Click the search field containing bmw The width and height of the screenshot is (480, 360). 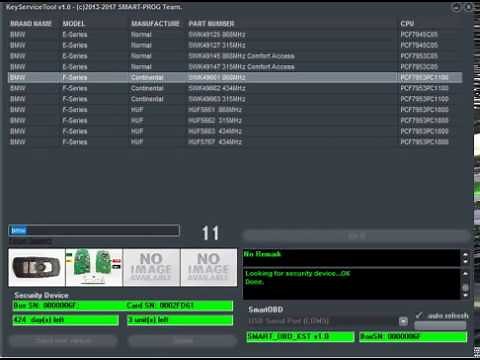coord(94,231)
